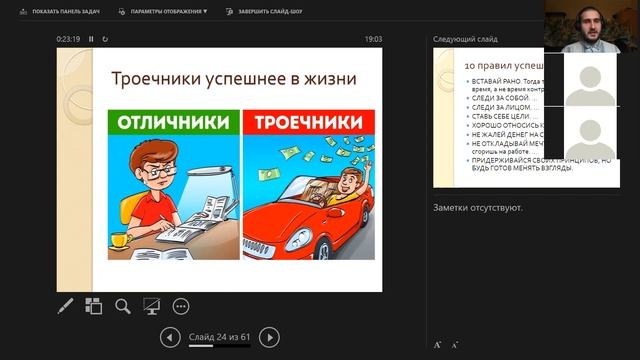640x360 pixels.
Task: Click the presenter webcam video tile
Action: pos(592,26)
